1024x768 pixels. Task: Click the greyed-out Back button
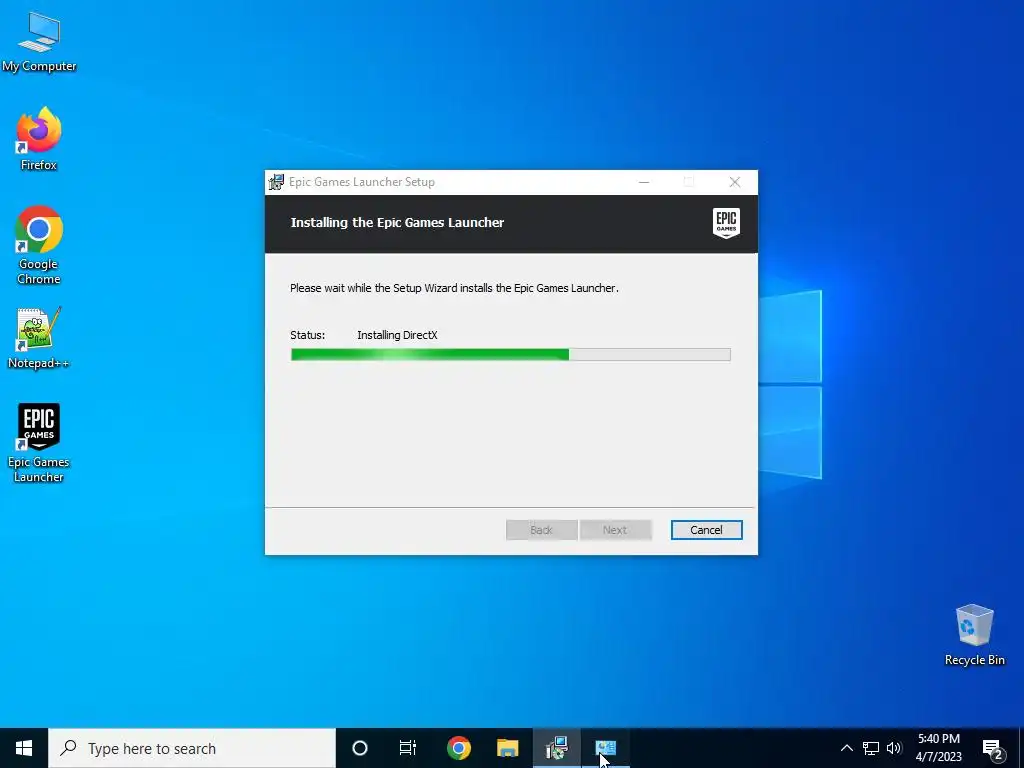pyautogui.click(x=541, y=530)
